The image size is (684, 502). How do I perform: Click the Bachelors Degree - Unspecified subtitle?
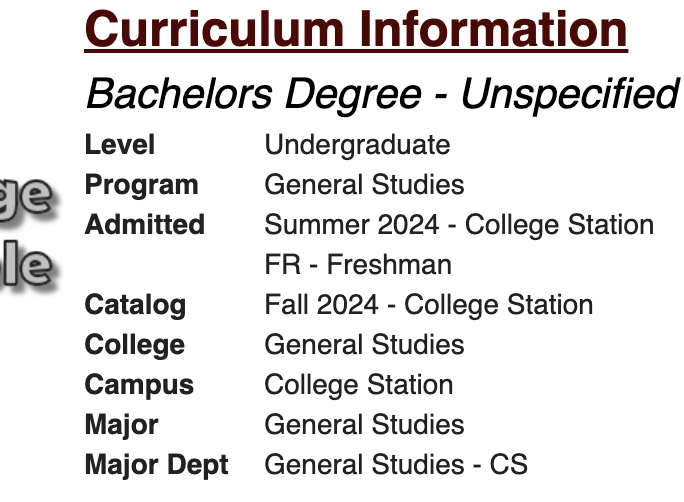tap(382, 95)
